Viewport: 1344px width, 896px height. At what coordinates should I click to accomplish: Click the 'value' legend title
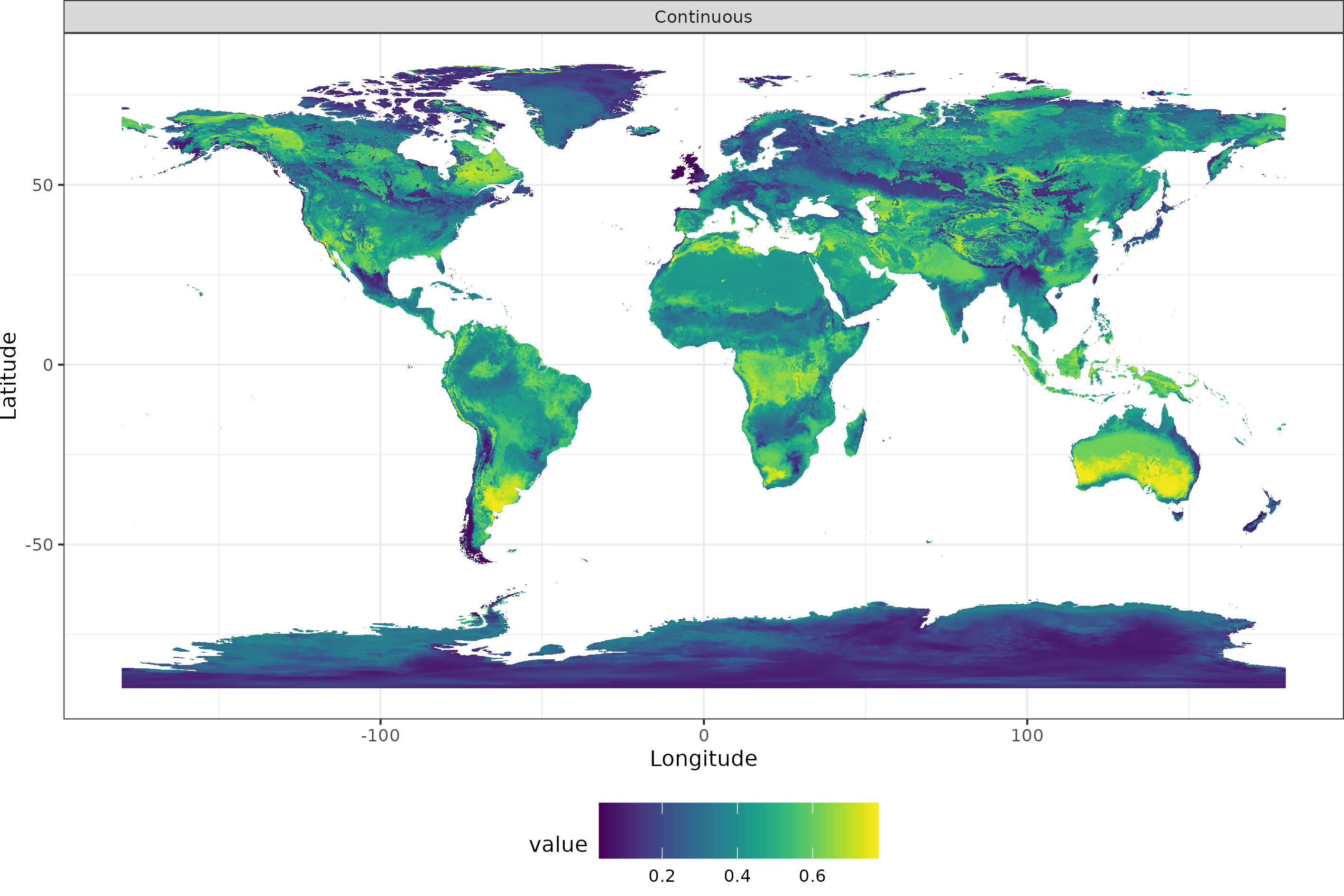(558, 845)
